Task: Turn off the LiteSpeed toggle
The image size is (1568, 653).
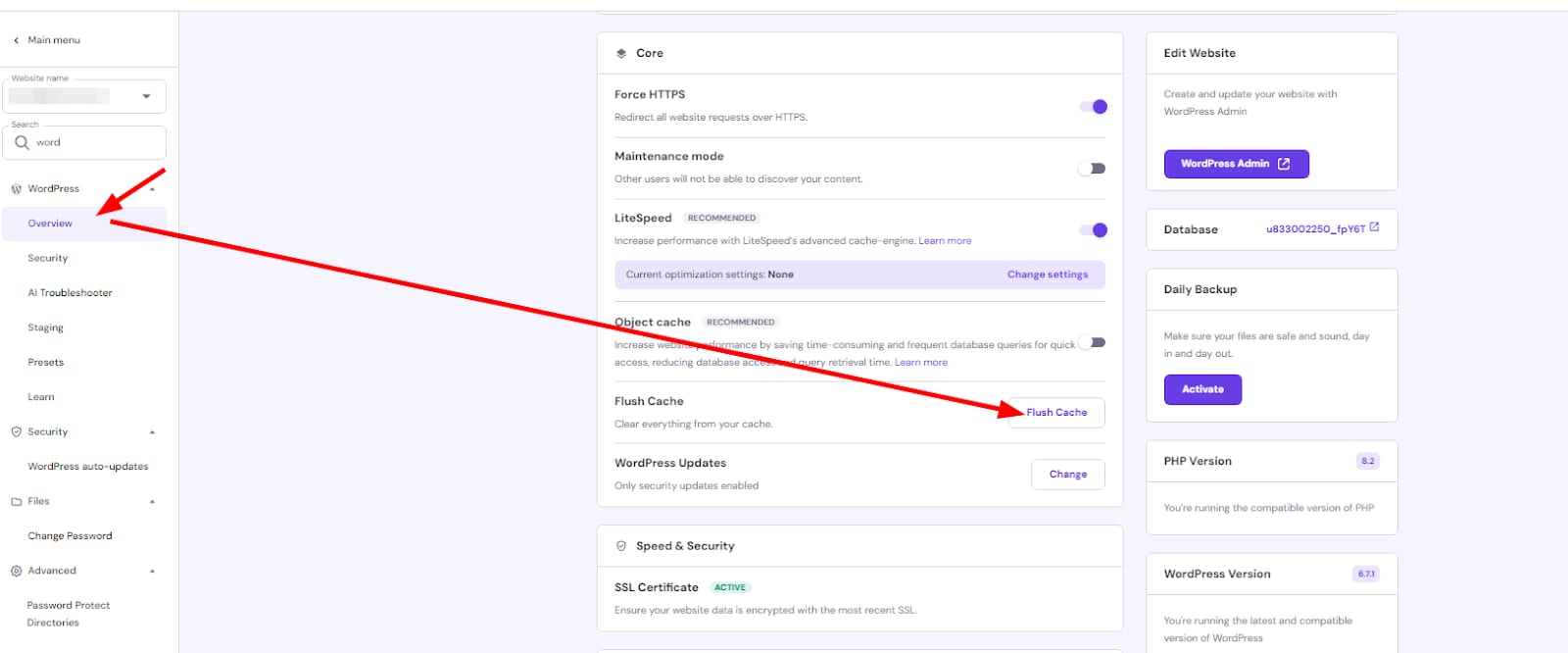Action: pyautogui.click(x=1093, y=230)
